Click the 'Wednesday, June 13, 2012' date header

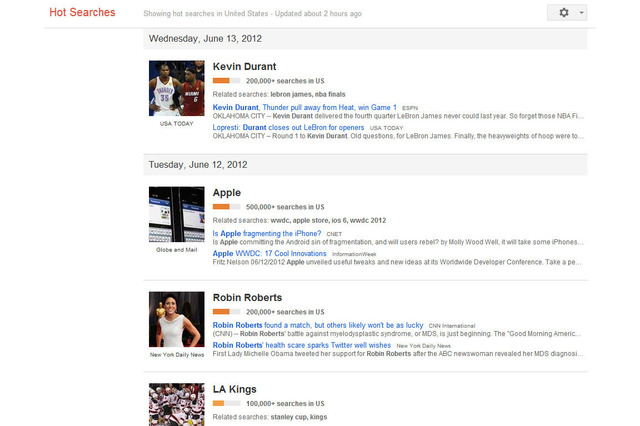[x=205, y=39]
